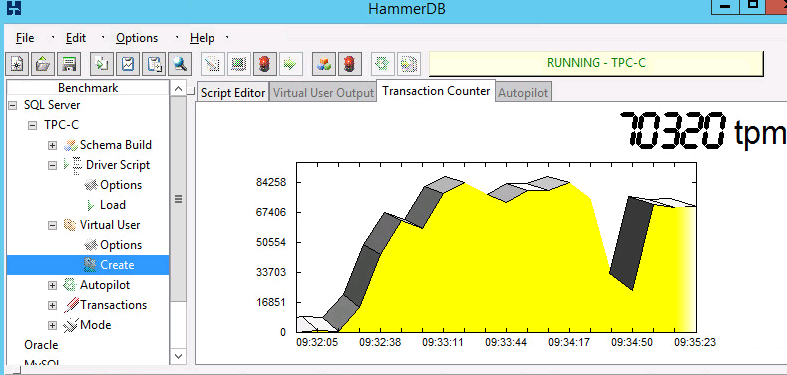Click the clipboard chart toolbar icon
The height and width of the screenshot is (375, 787).
(128, 64)
